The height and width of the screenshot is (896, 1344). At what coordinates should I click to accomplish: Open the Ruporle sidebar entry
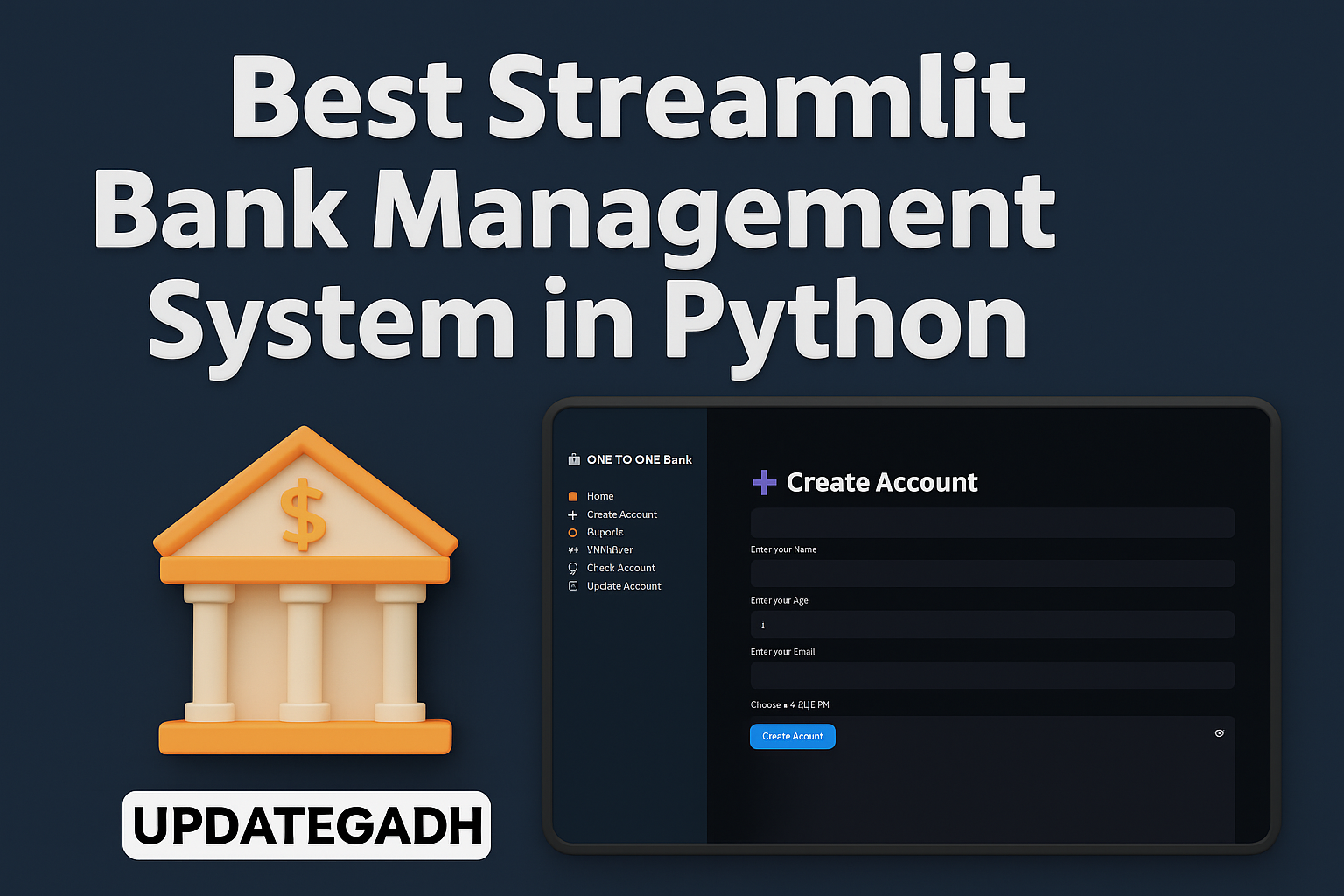point(605,532)
